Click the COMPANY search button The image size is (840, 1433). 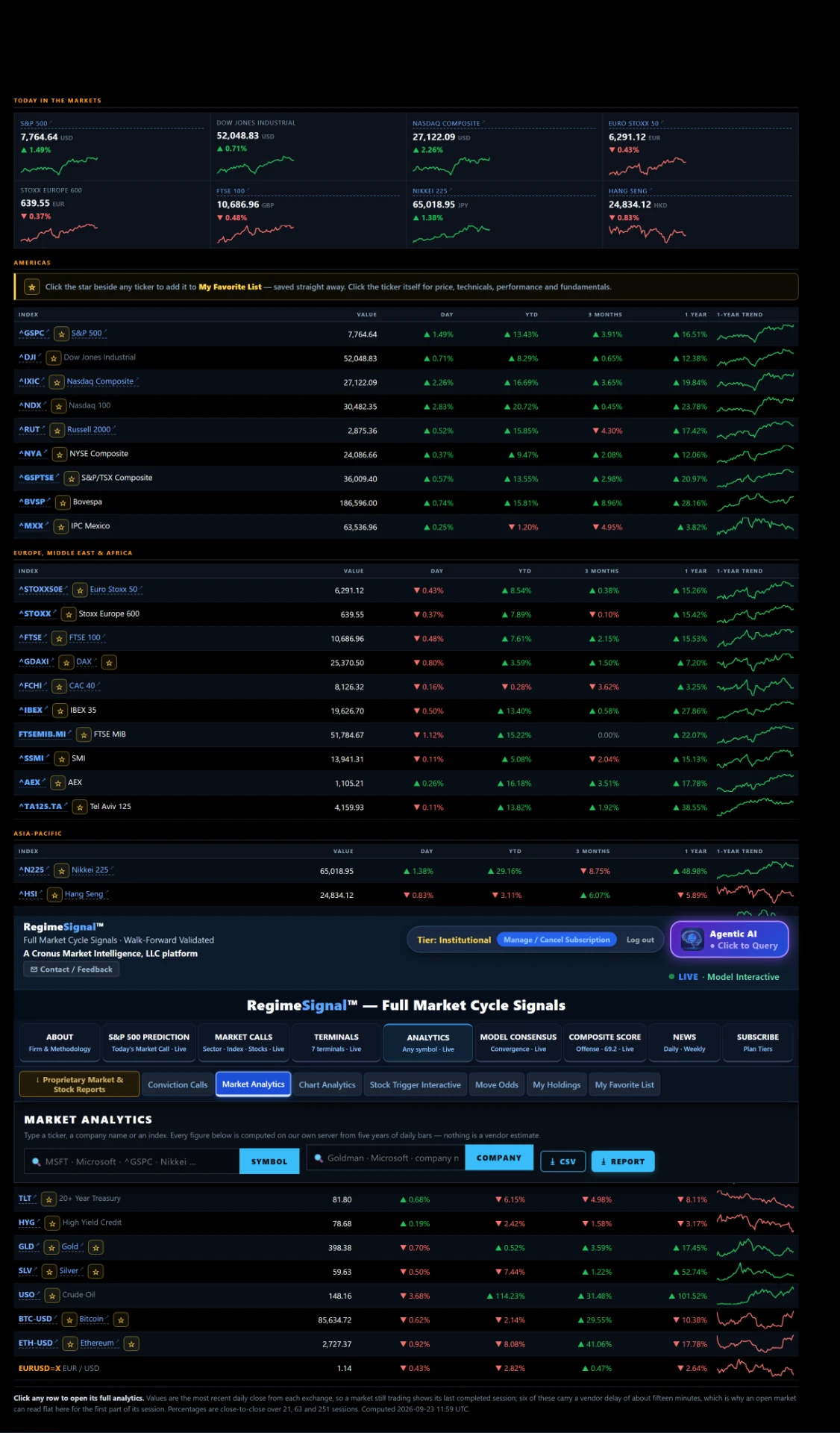click(x=499, y=1158)
